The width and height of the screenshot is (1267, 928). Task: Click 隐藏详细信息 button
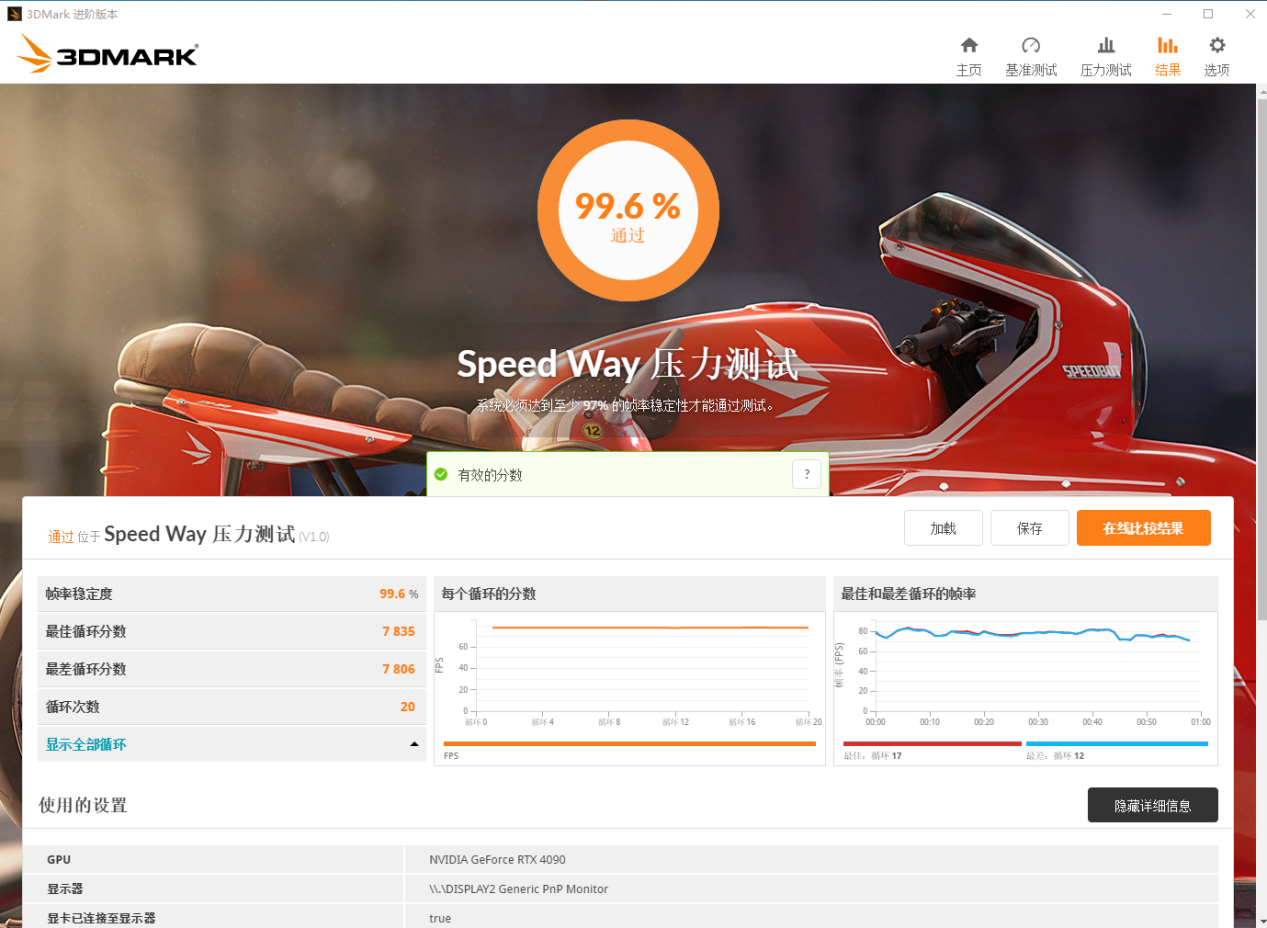(x=1153, y=805)
